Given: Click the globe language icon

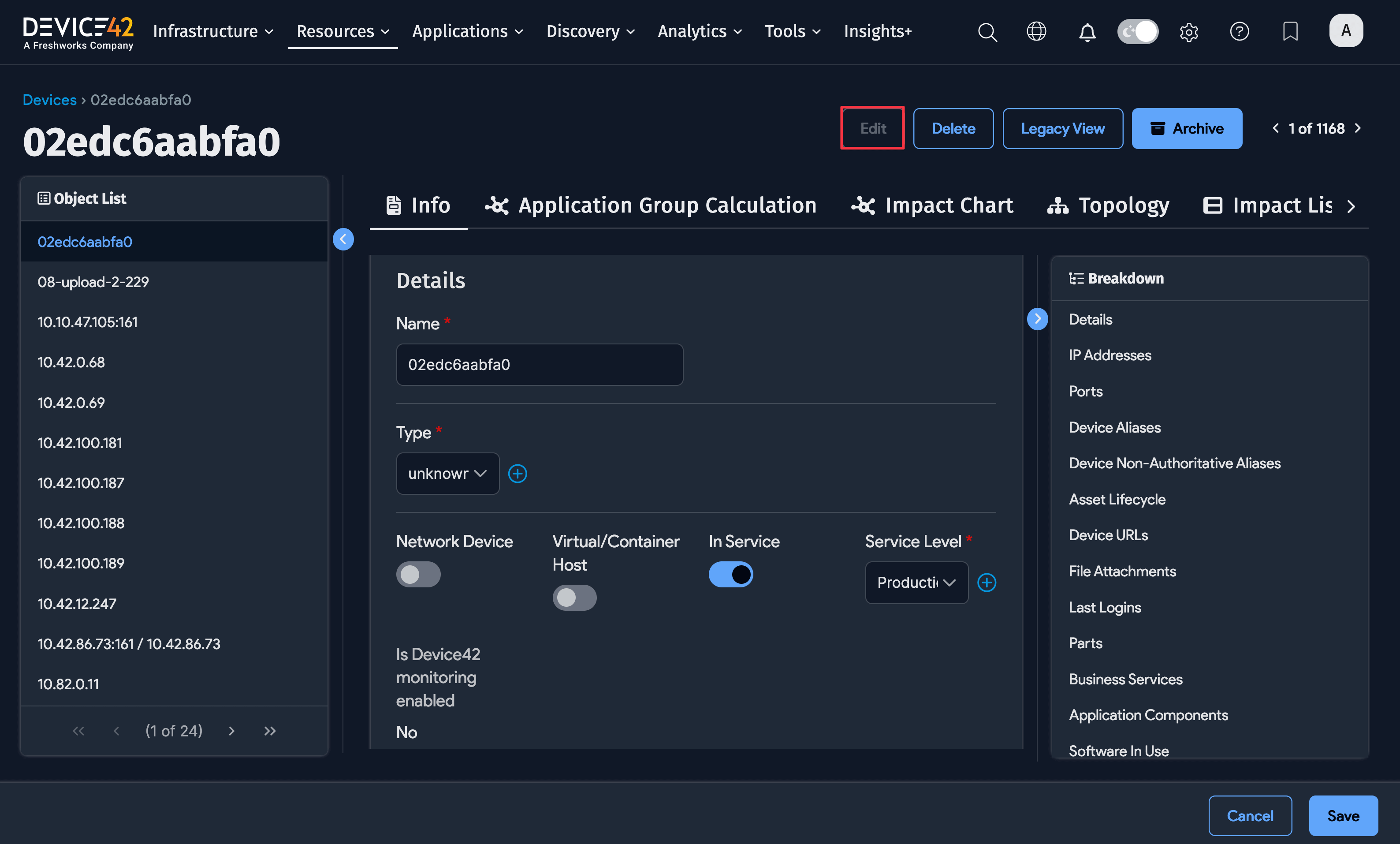Looking at the screenshot, I should (x=1036, y=31).
